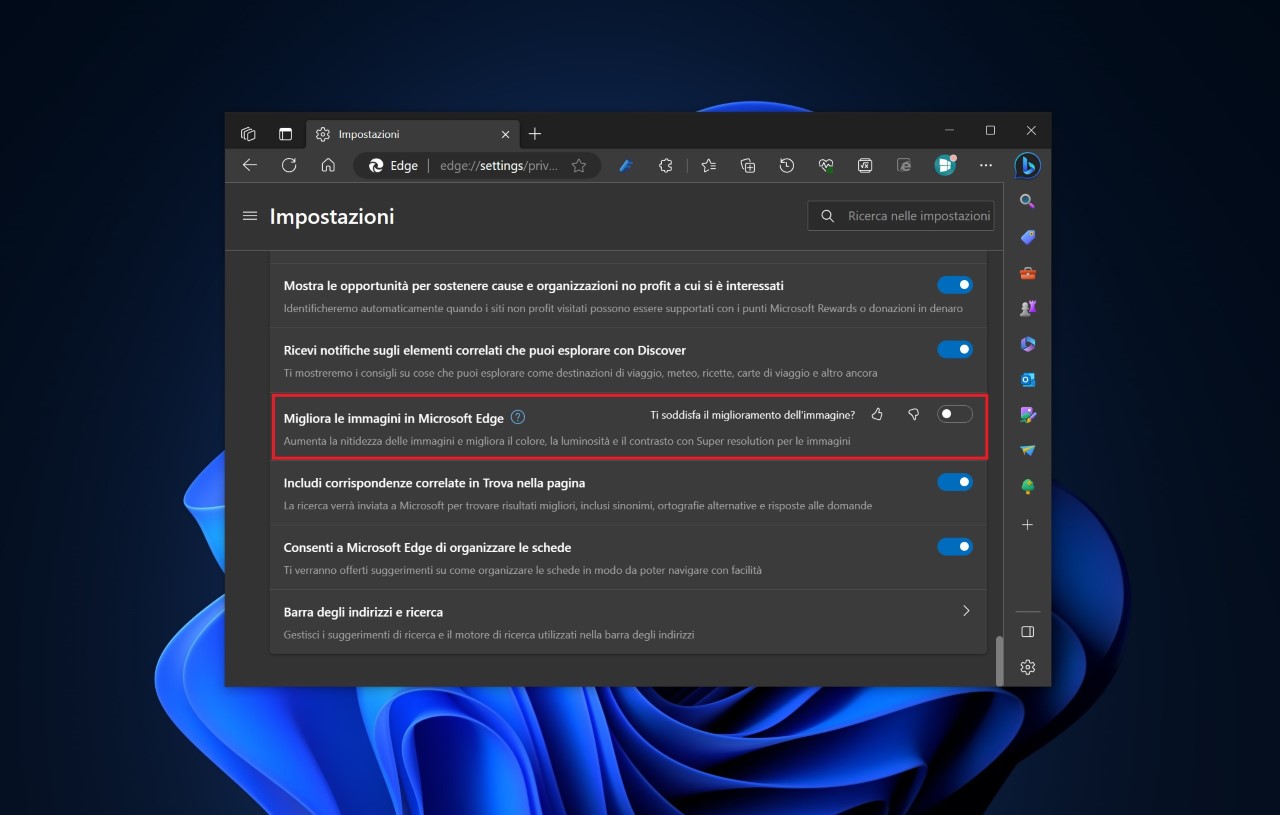The width and height of the screenshot is (1280, 815).
Task: Open sidebar settings gear icon
Action: (x=1027, y=667)
